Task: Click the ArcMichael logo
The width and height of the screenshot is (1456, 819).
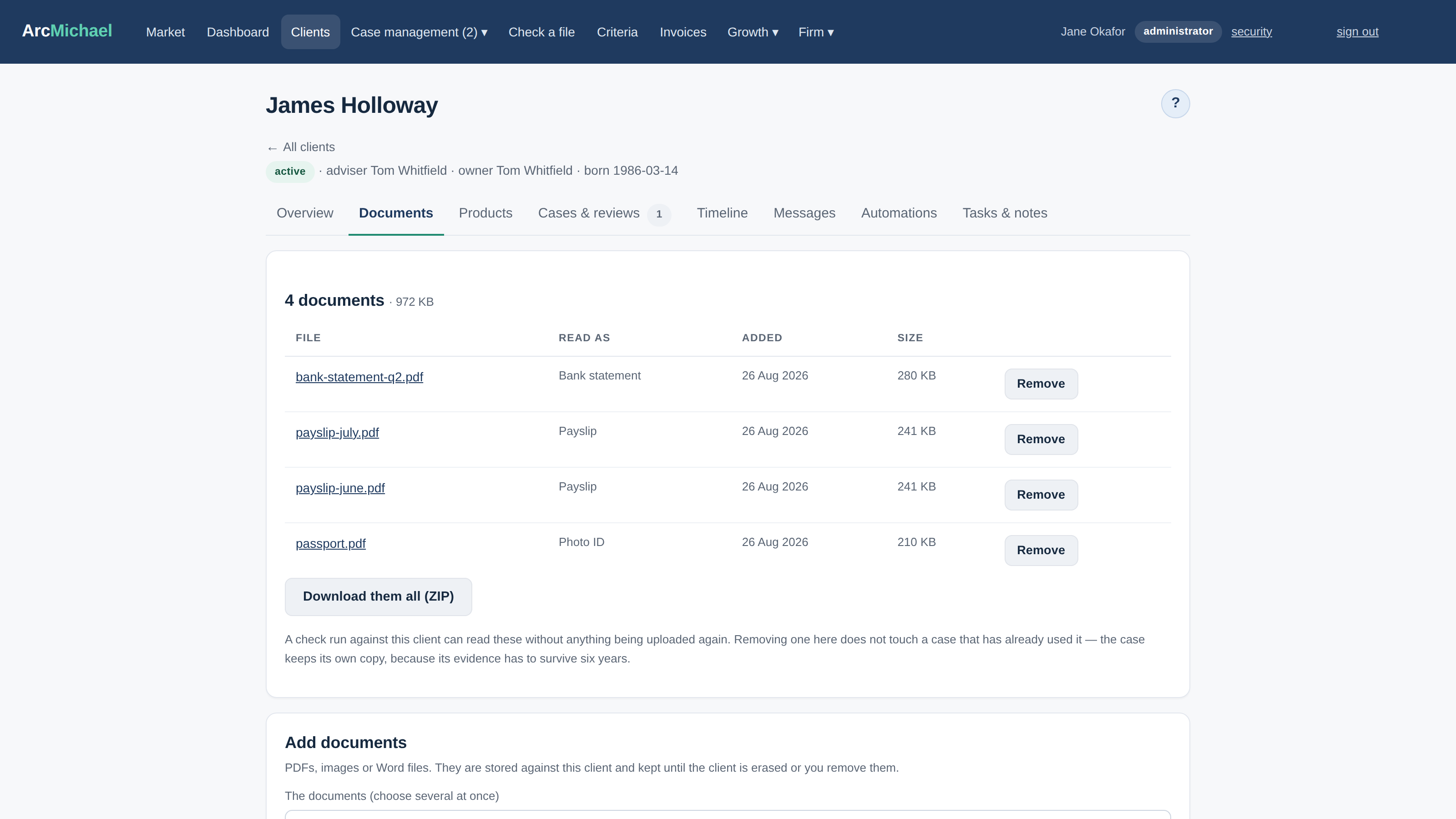Action: coord(67,31)
